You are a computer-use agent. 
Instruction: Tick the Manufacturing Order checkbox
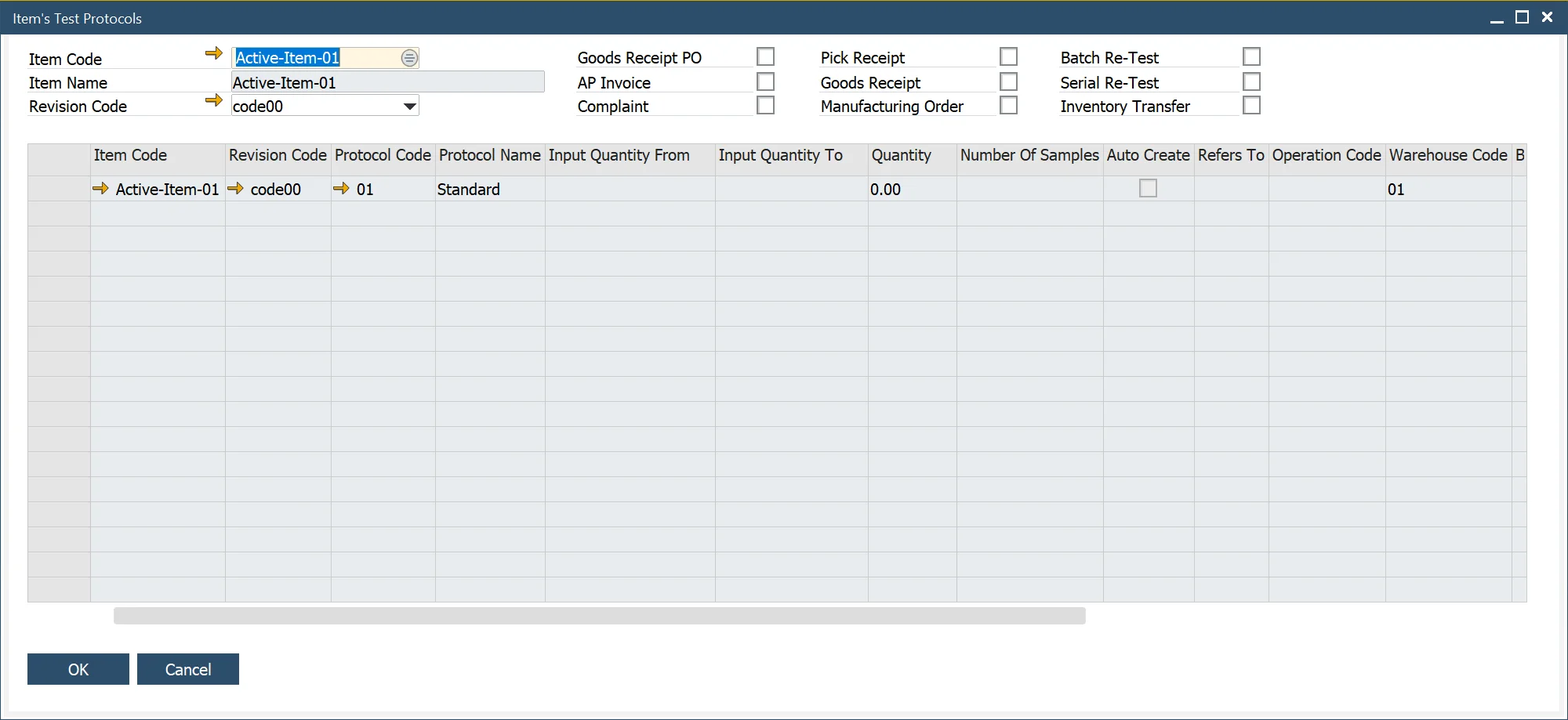click(x=1008, y=105)
